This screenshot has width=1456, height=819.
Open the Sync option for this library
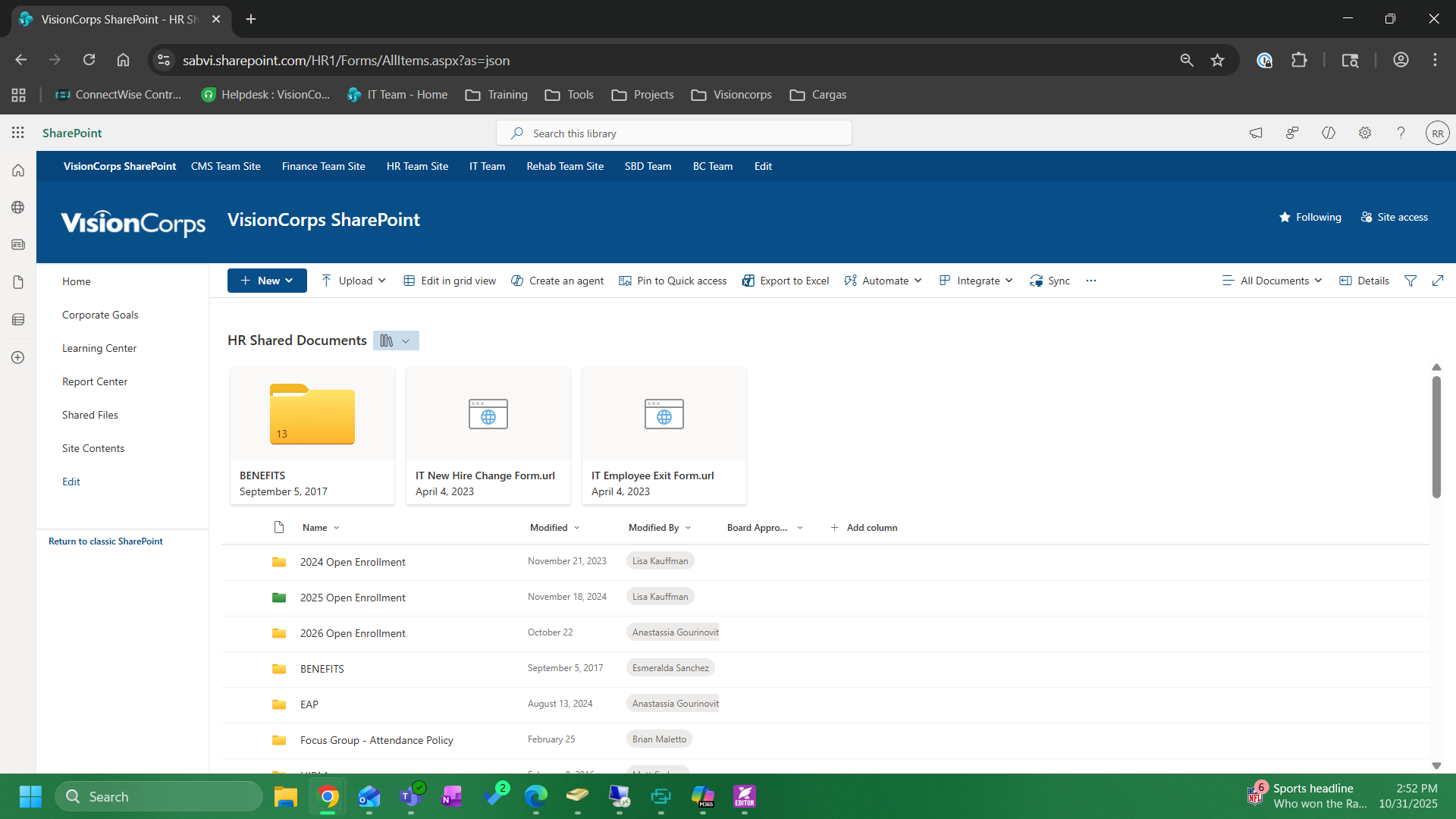click(1050, 281)
